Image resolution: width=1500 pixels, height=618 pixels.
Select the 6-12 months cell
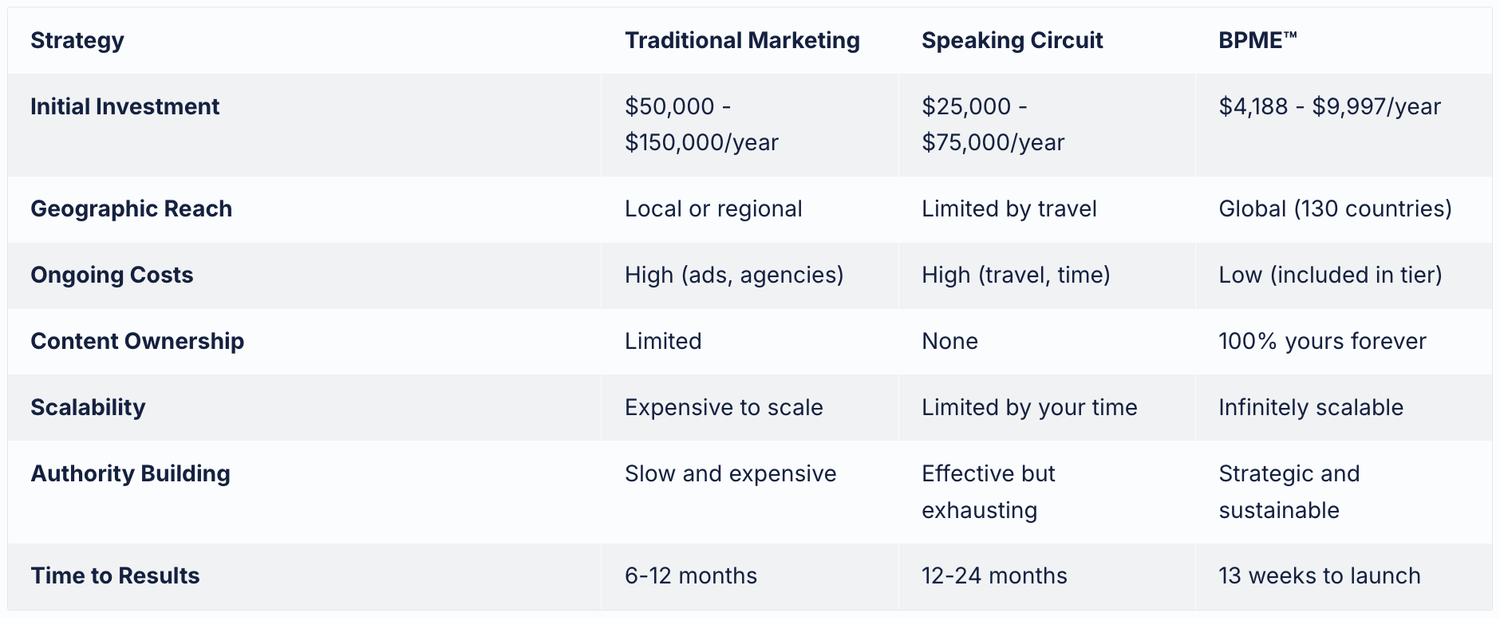click(691, 576)
